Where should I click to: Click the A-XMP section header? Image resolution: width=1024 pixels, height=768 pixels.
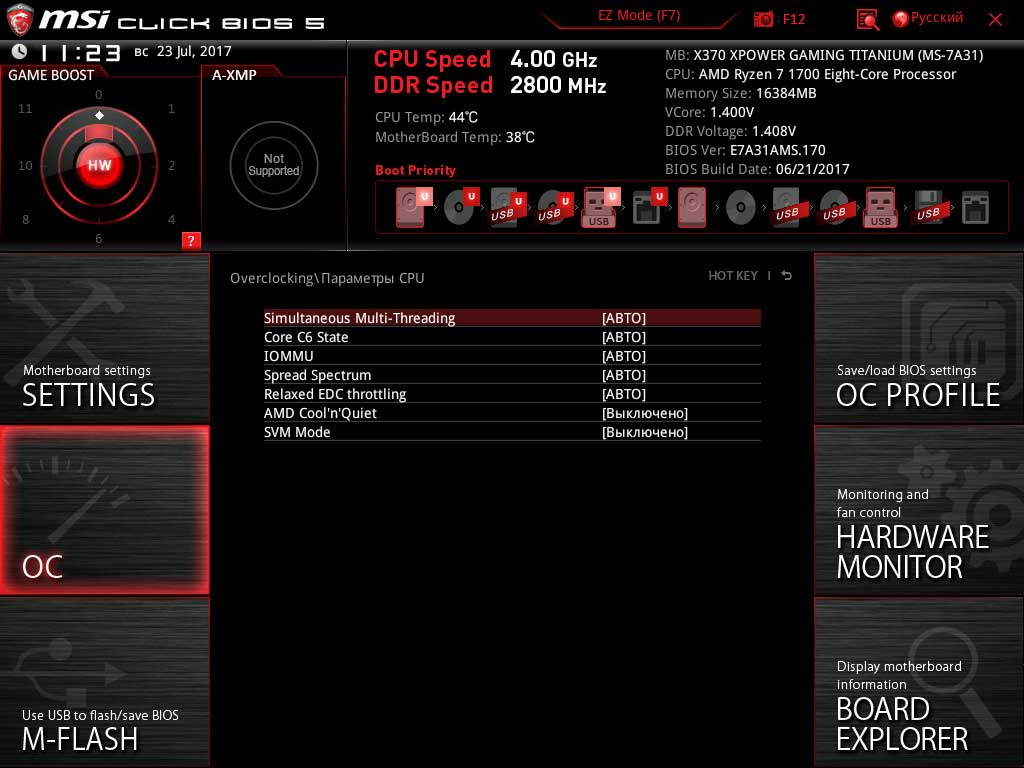point(234,75)
